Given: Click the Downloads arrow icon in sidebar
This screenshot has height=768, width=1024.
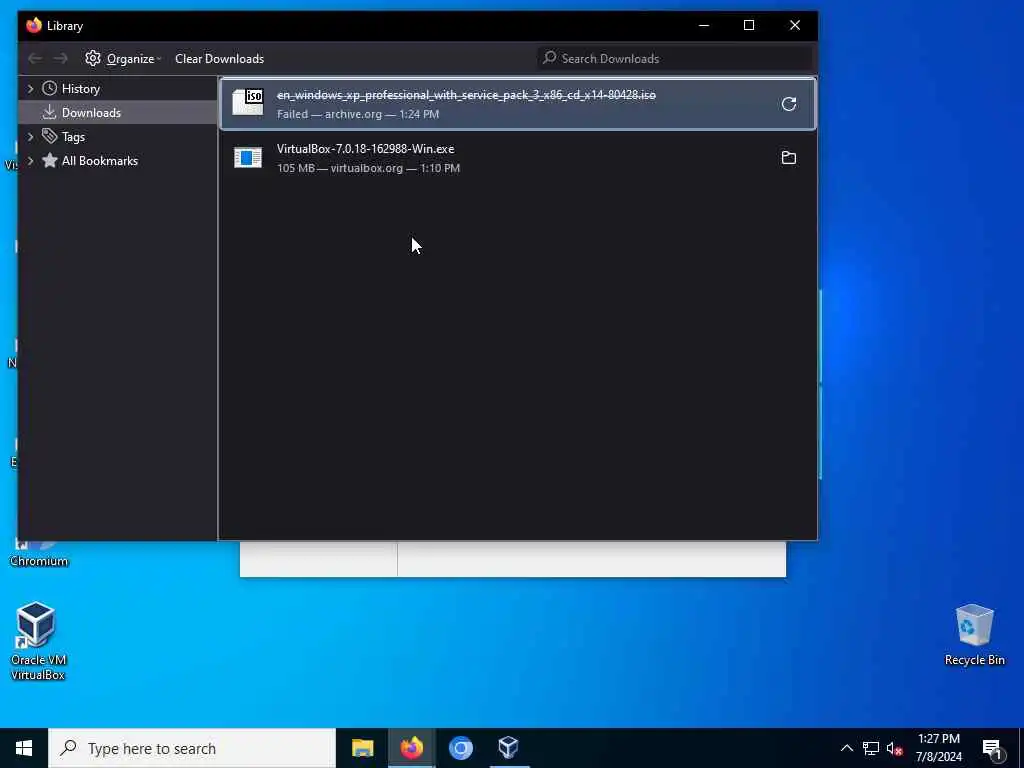Looking at the screenshot, I should tap(50, 112).
